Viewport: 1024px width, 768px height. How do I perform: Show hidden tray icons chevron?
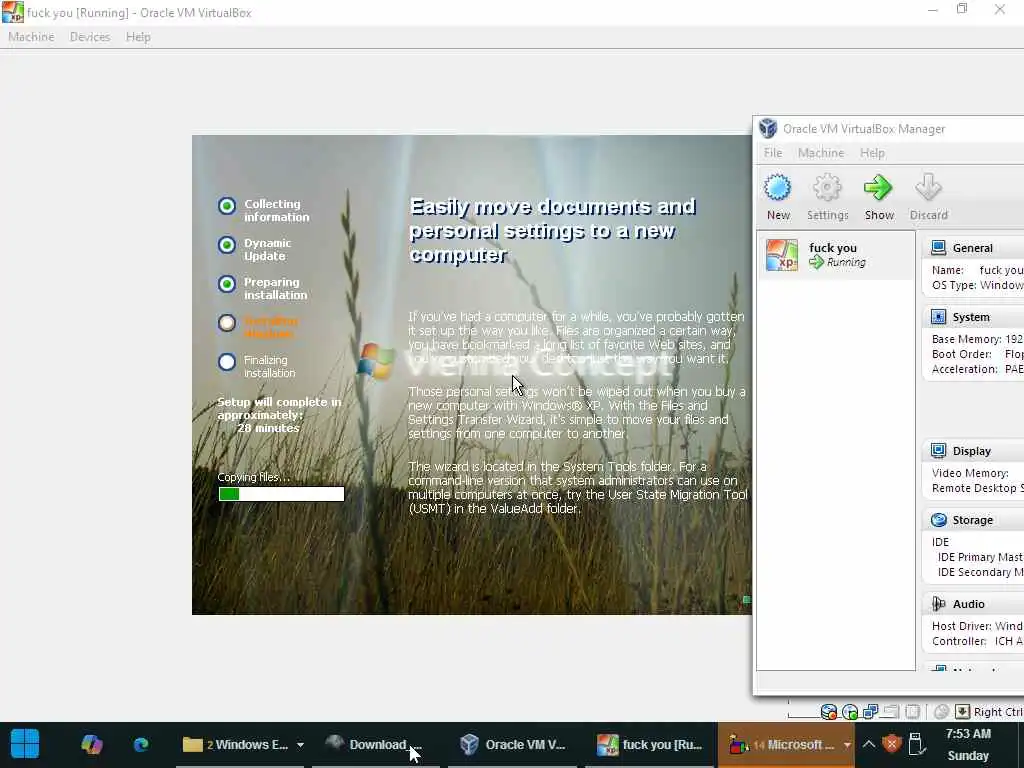coord(868,744)
